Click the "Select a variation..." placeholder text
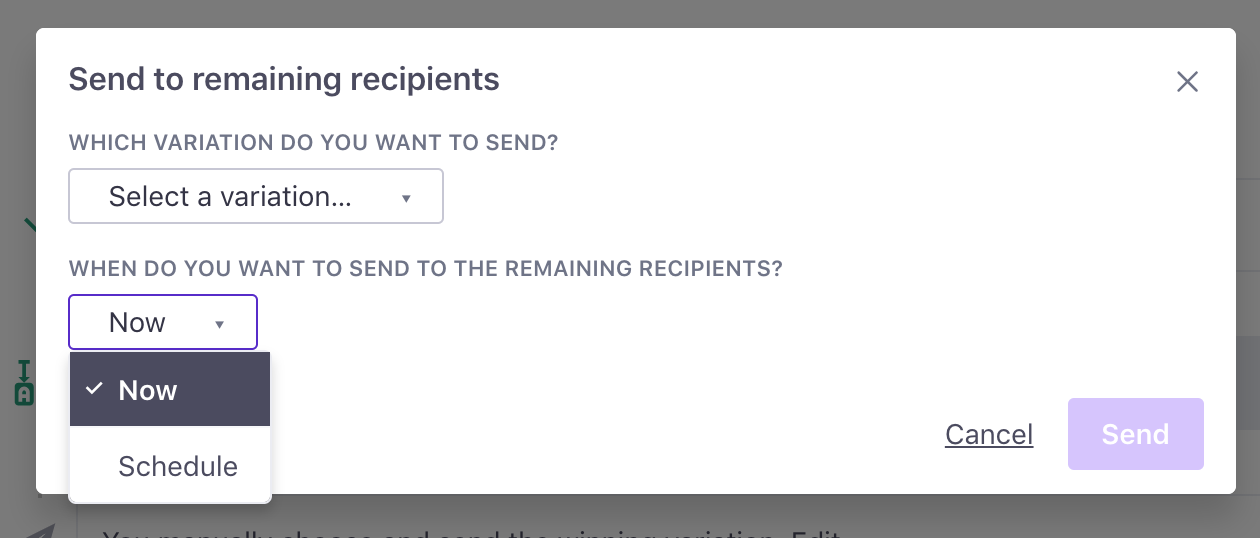 230,197
